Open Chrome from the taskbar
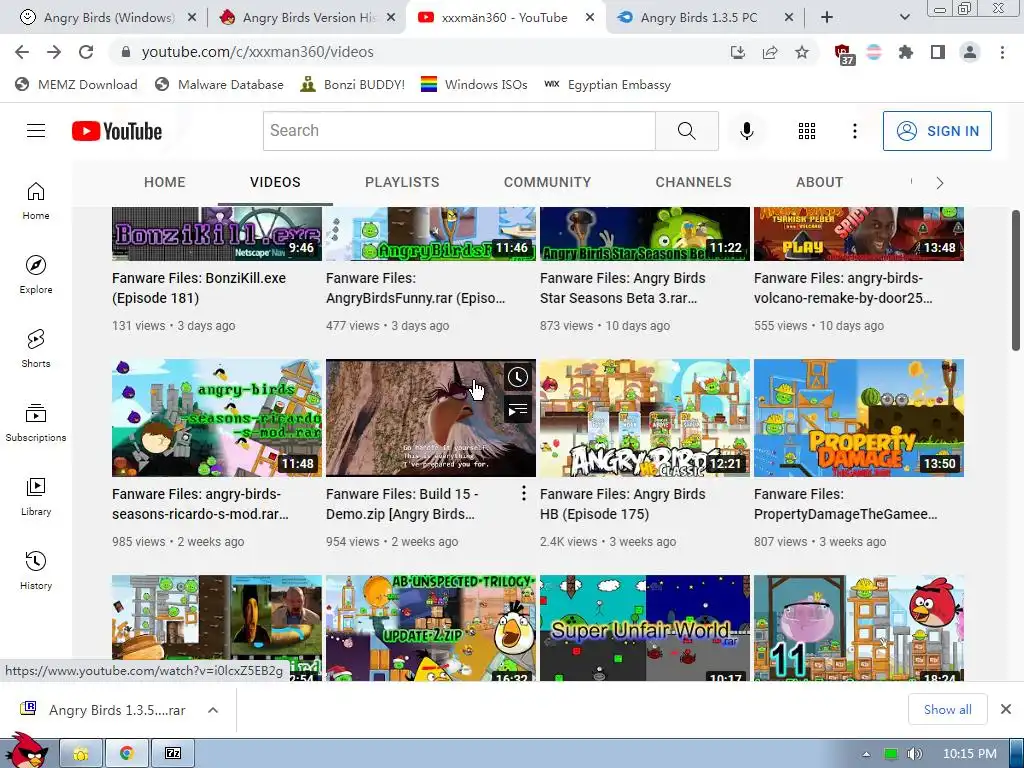The height and width of the screenshot is (768, 1024). click(x=127, y=754)
